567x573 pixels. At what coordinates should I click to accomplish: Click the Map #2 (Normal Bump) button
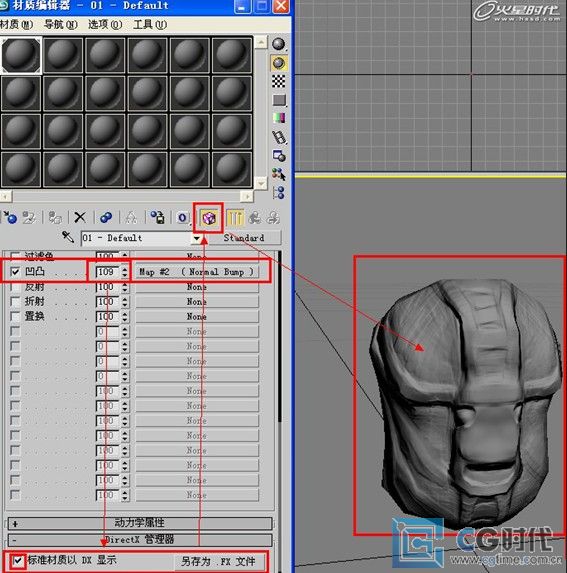(x=197, y=272)
